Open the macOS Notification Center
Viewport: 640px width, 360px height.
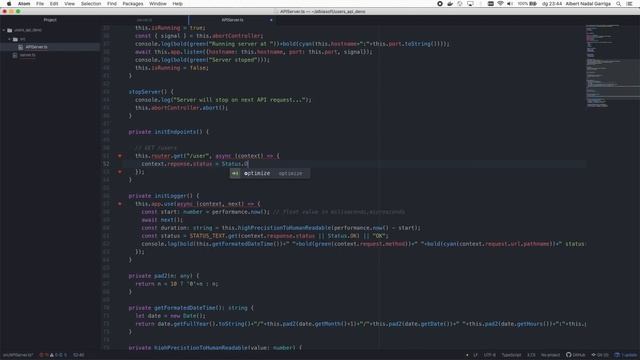click(x=630, y=4)
